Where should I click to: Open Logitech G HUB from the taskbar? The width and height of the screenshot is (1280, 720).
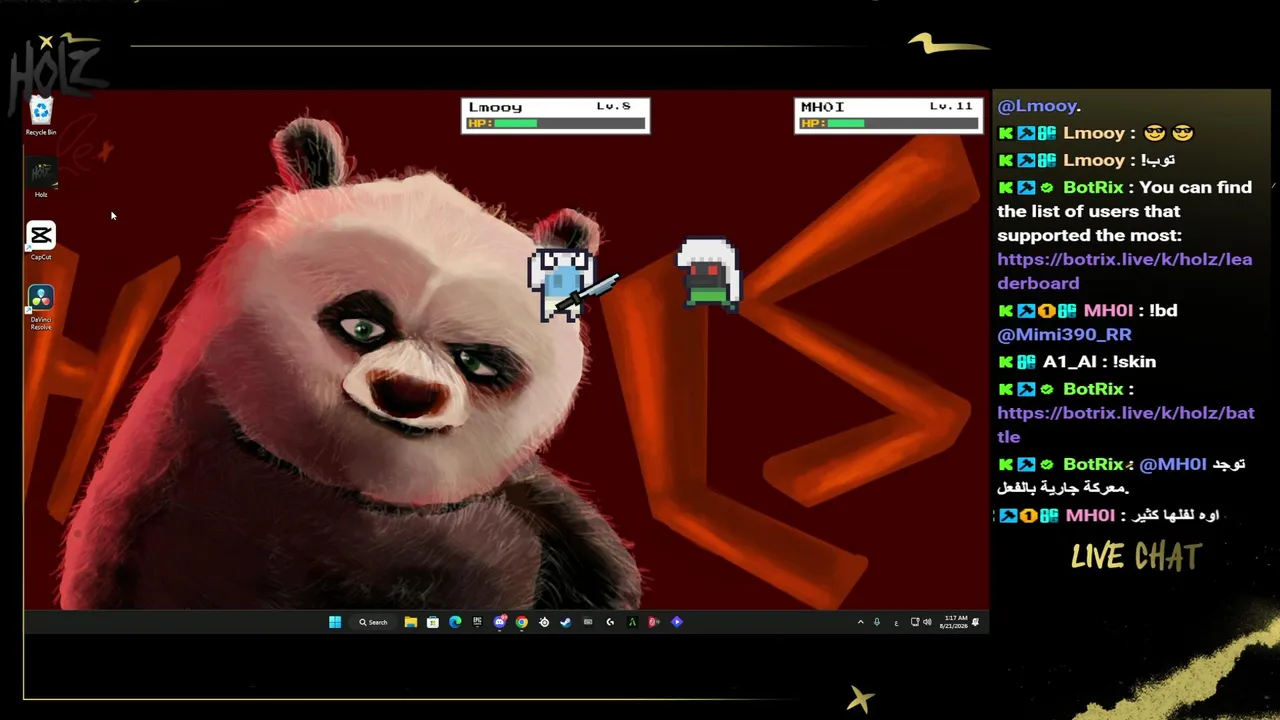[610, 622]
